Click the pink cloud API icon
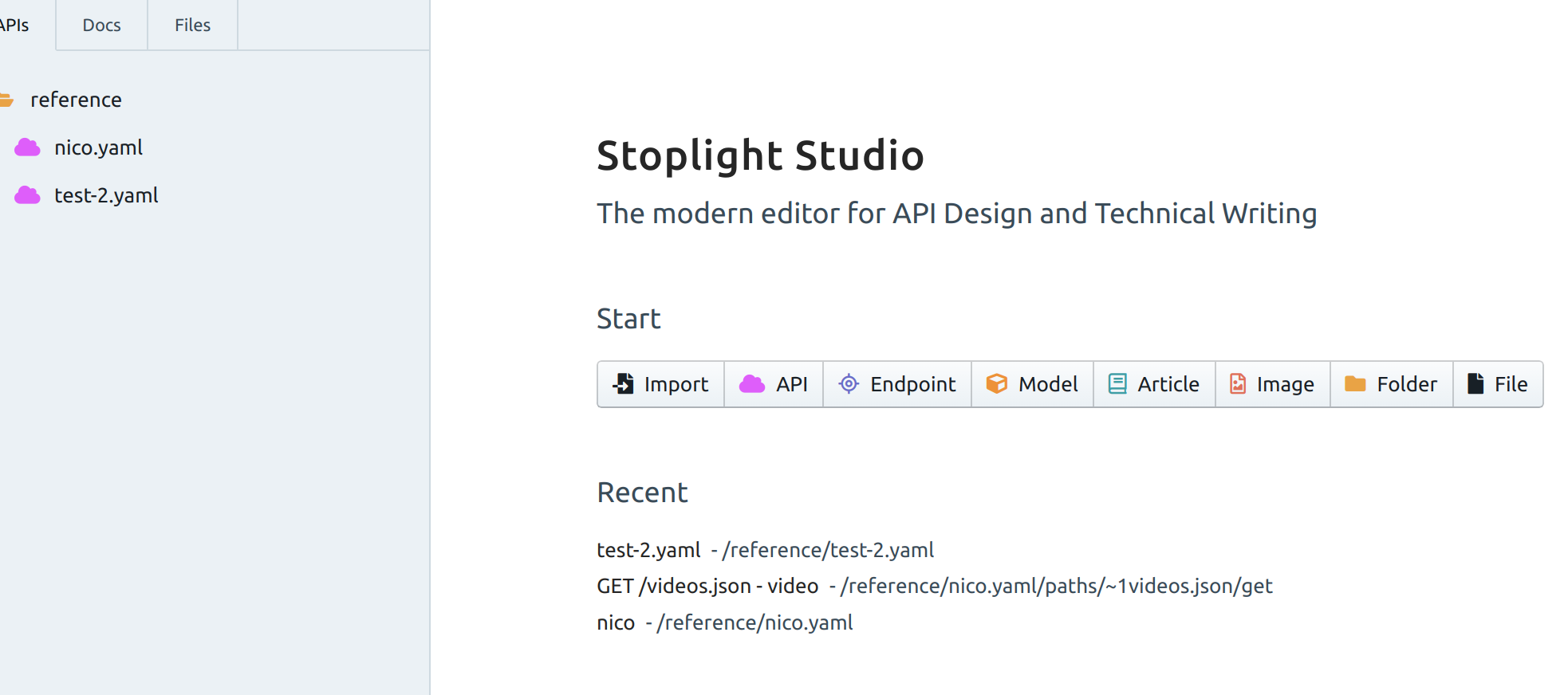This screenshot has height=695, width=1568. tap(752, 384)
